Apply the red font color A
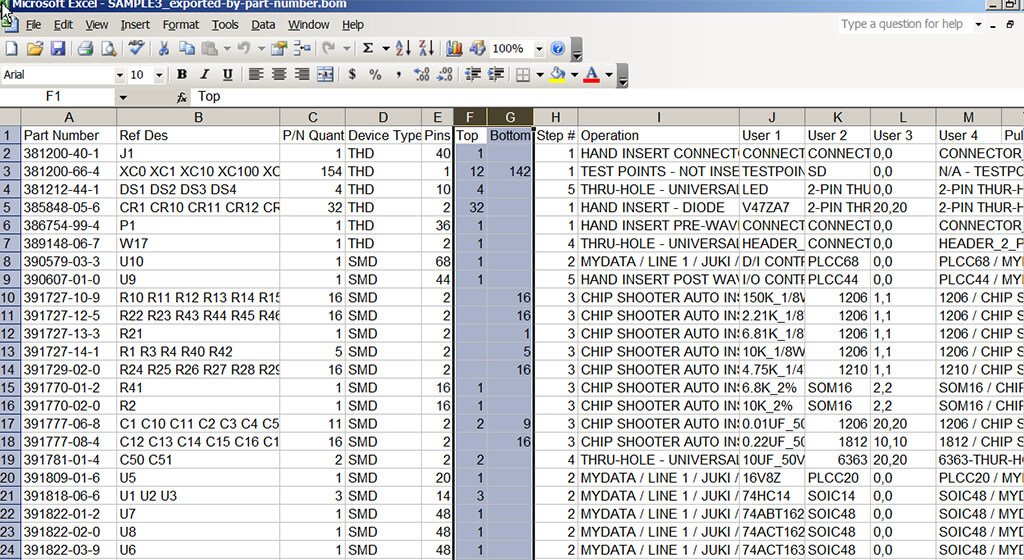The image size is (1024, 560). pos(592,74)
